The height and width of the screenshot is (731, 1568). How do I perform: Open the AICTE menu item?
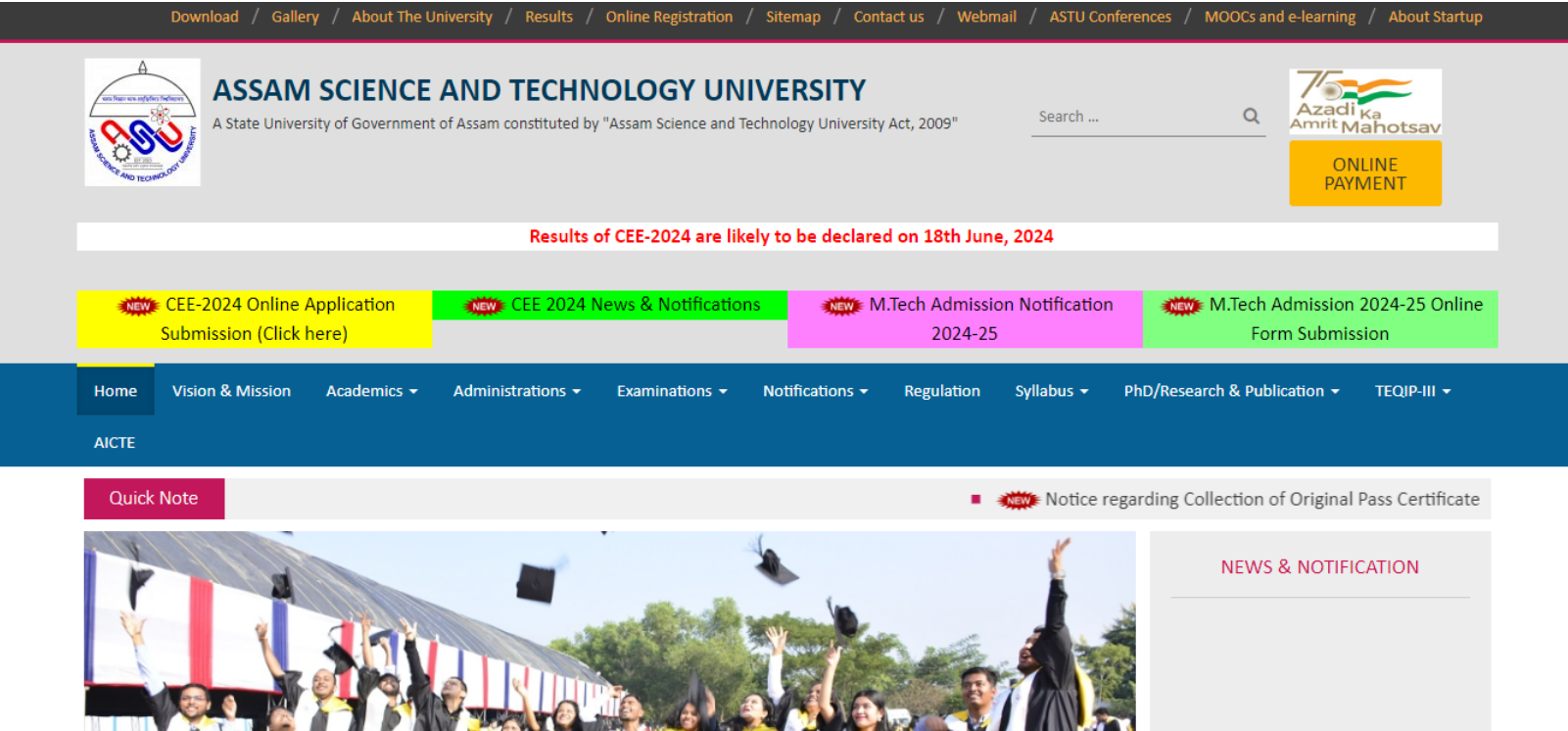coord(115,442)
